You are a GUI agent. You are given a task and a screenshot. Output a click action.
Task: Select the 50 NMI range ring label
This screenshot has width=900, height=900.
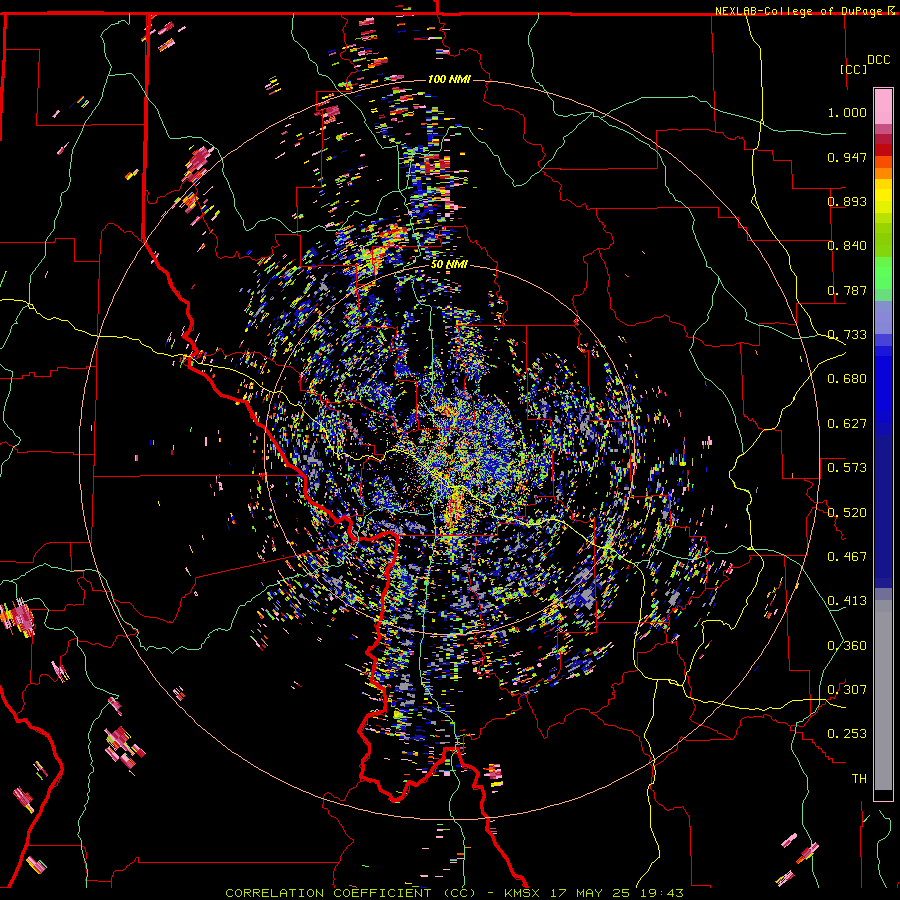click(449, 264)
